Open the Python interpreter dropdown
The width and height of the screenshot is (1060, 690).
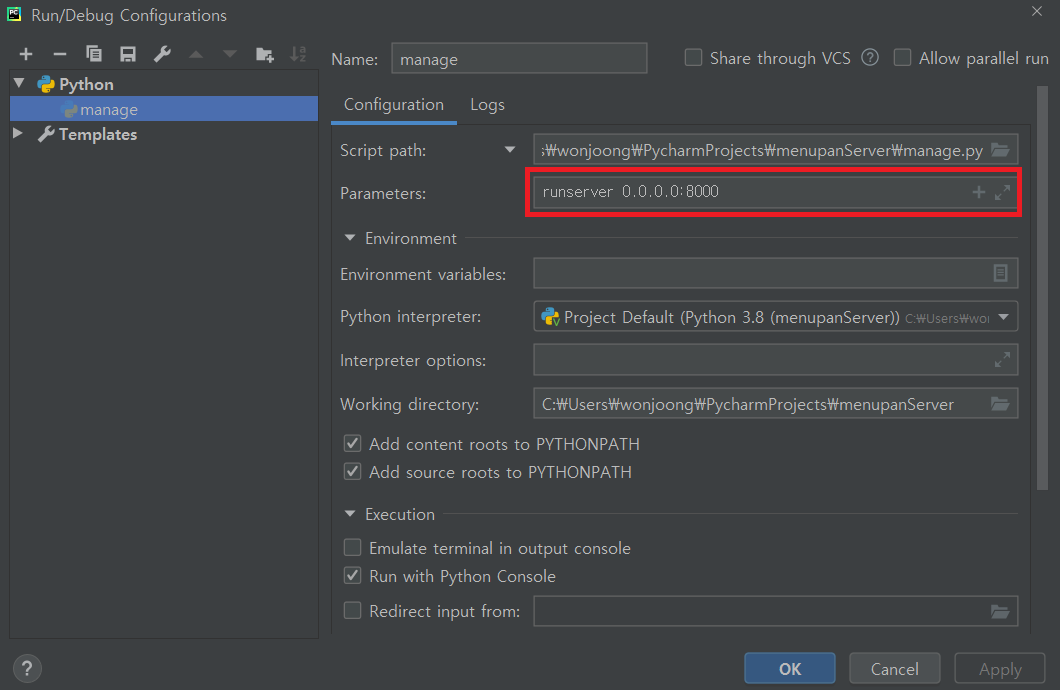click(1004, 317)
